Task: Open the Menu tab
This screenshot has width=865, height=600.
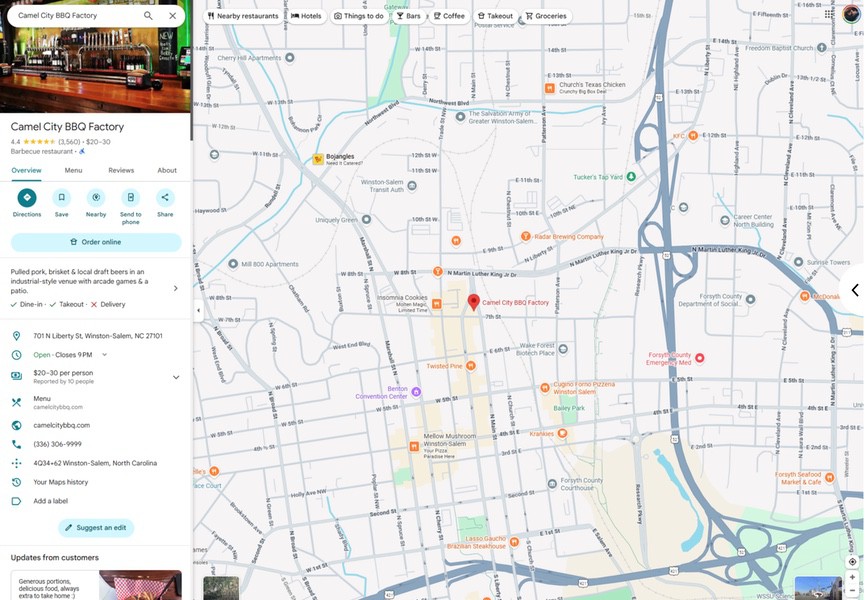Action: click(x=73, y=170)
